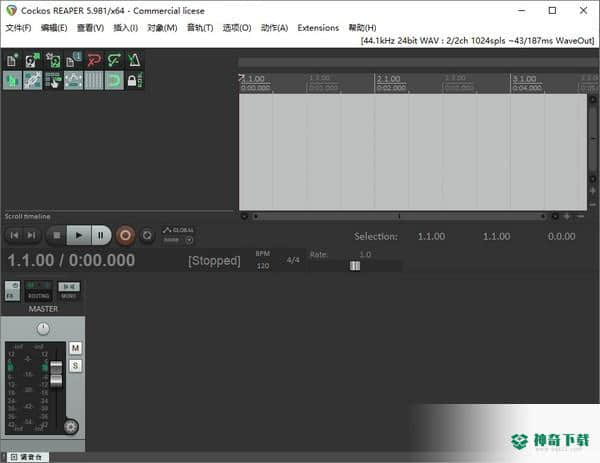Image resolution: width=600 pixels, height=463 pixels.
Task: Go to project end transport button
Action: click(x=31, y=235)
